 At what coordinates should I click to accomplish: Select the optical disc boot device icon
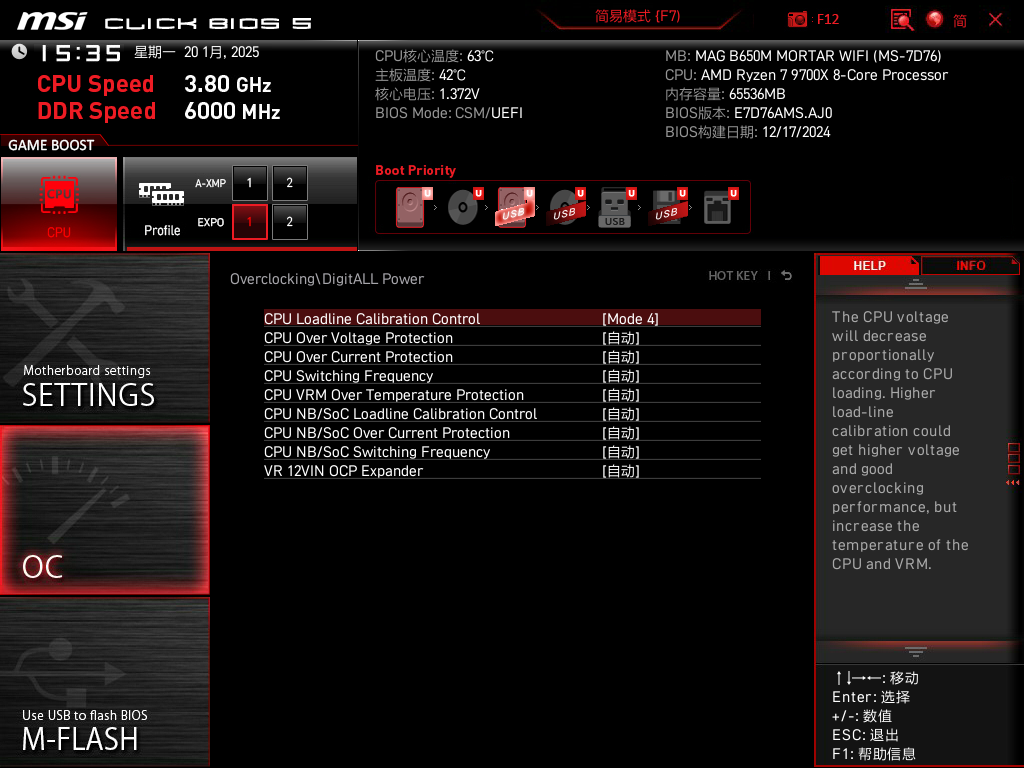click(462, 208)
